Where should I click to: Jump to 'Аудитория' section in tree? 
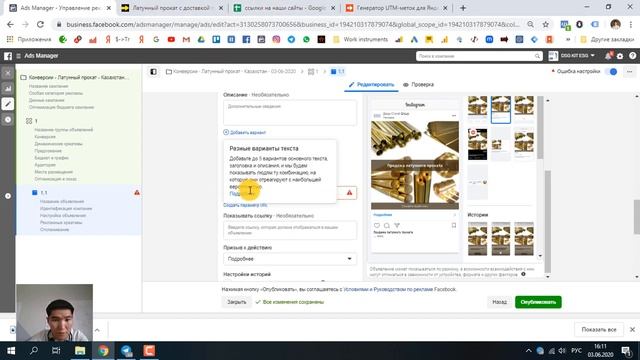(x=45, y=165)
